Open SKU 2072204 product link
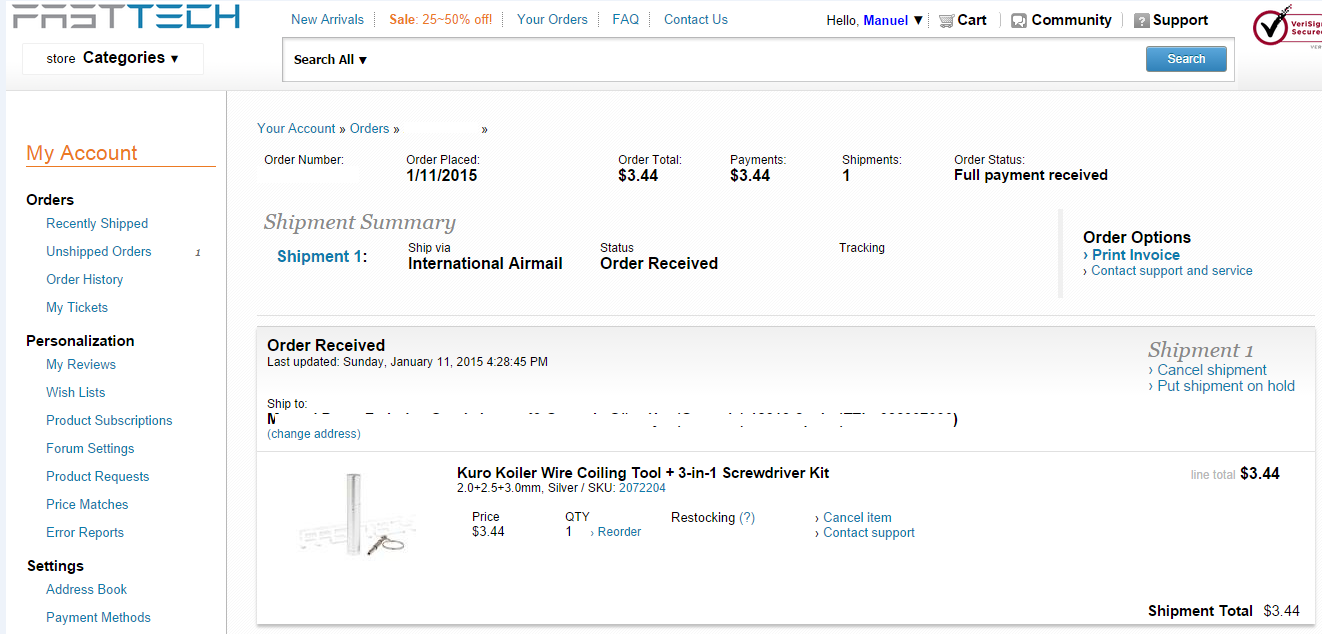 pos(642,488)
